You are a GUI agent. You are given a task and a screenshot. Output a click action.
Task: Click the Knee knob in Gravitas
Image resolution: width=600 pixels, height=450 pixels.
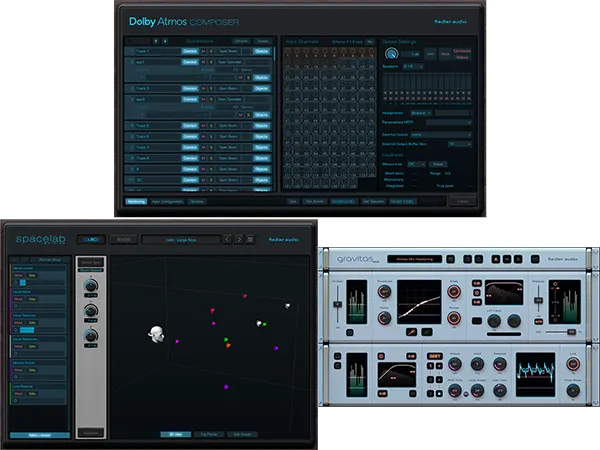[454, 292]
